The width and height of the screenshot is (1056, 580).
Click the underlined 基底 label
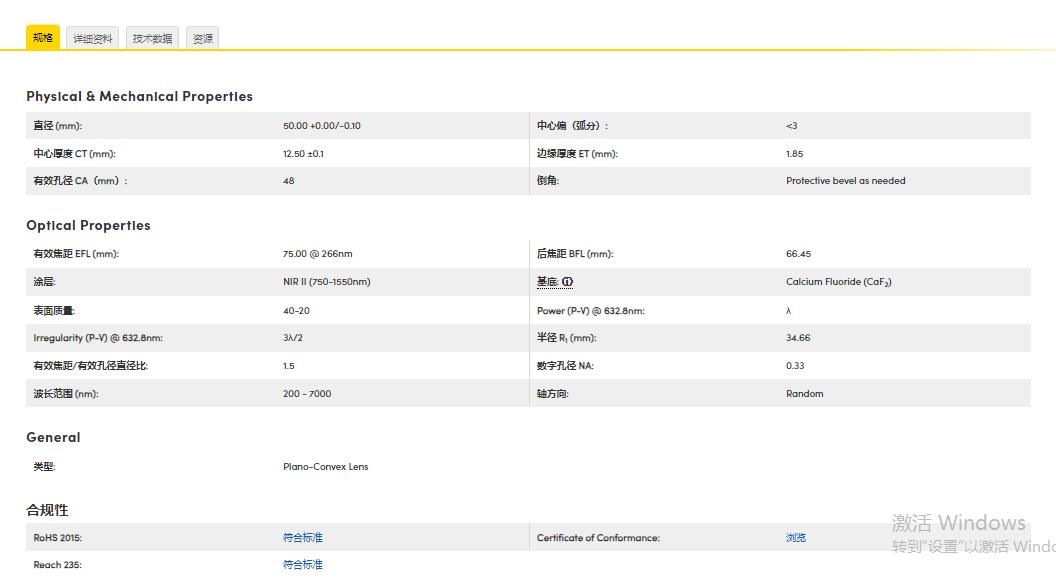549,281
